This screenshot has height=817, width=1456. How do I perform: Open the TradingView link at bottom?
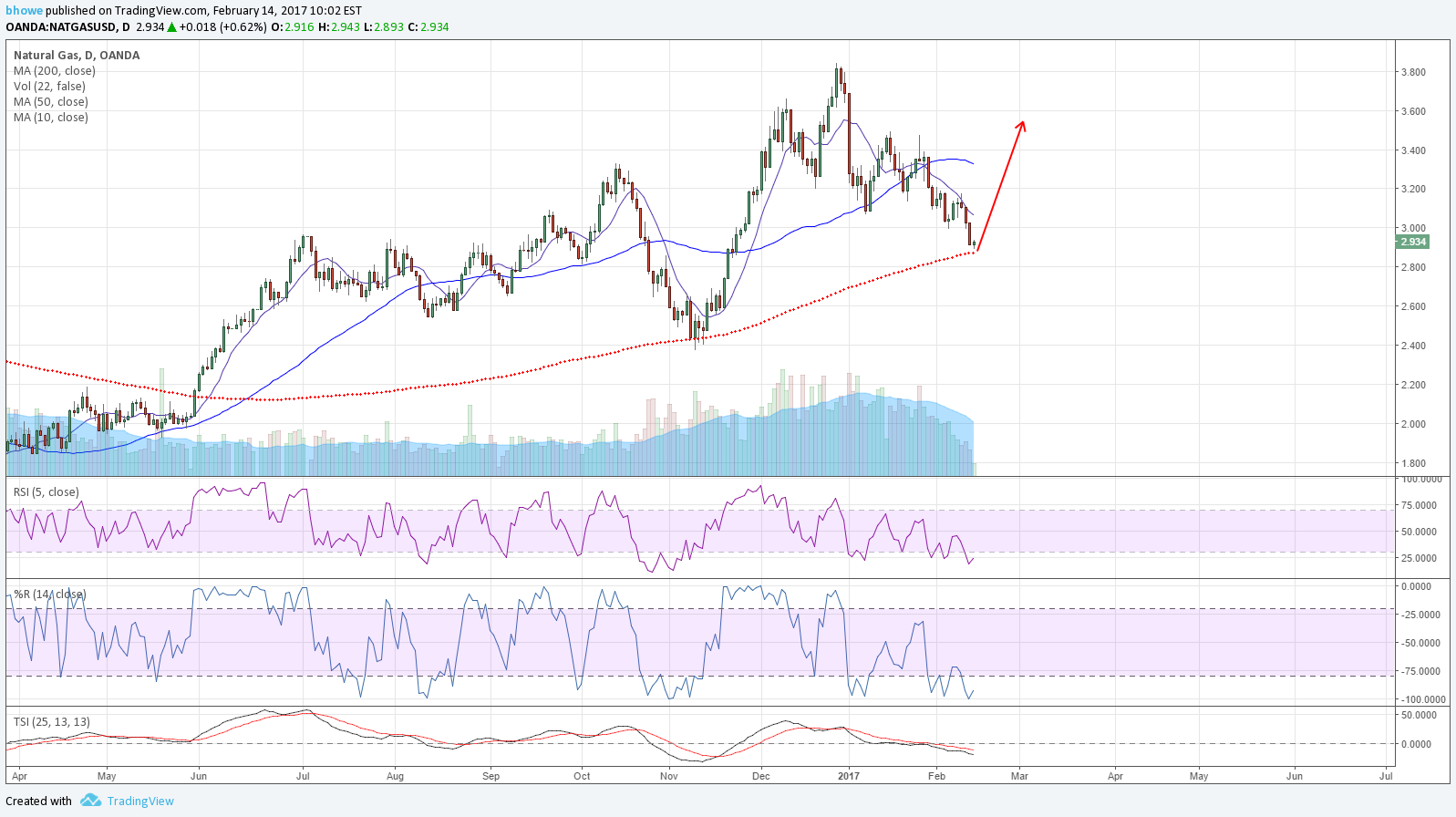(x=140, y=801)
